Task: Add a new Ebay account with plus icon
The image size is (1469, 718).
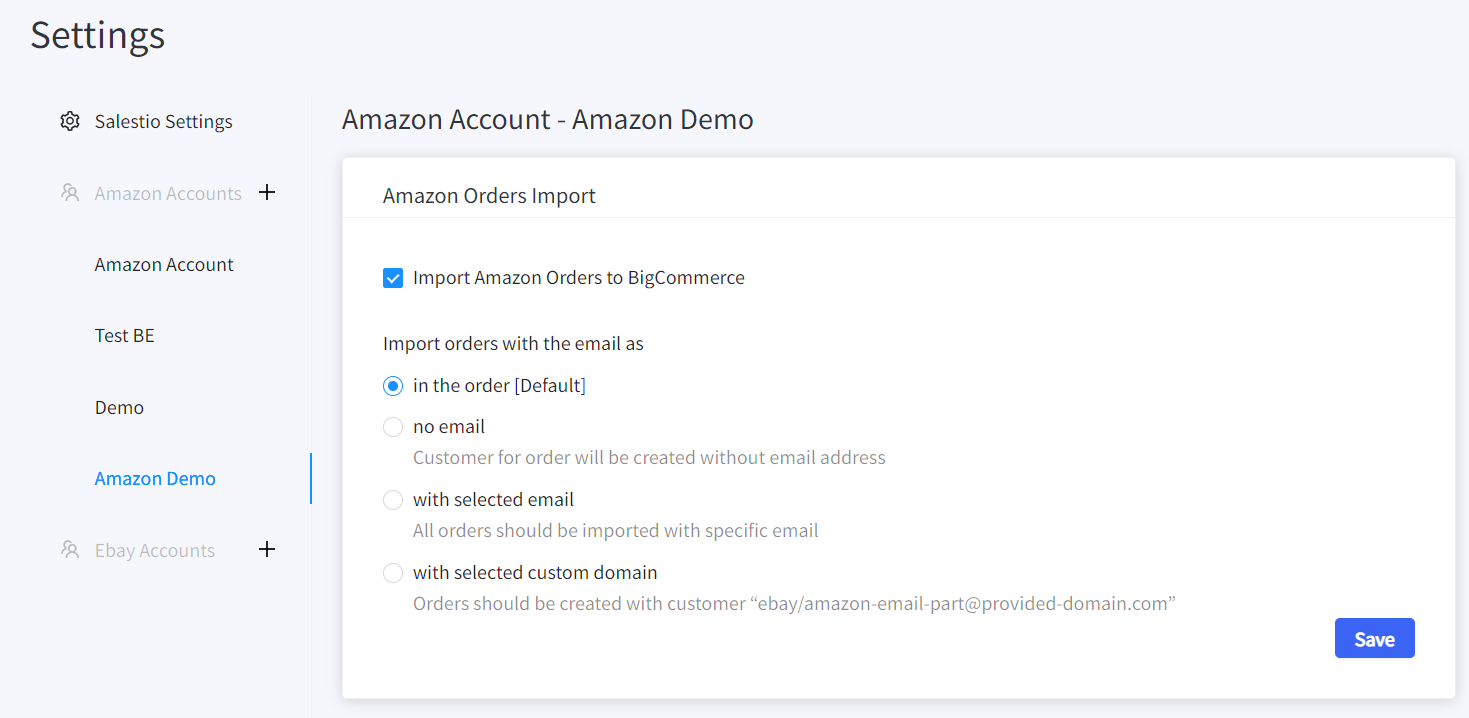Action: 267,549
